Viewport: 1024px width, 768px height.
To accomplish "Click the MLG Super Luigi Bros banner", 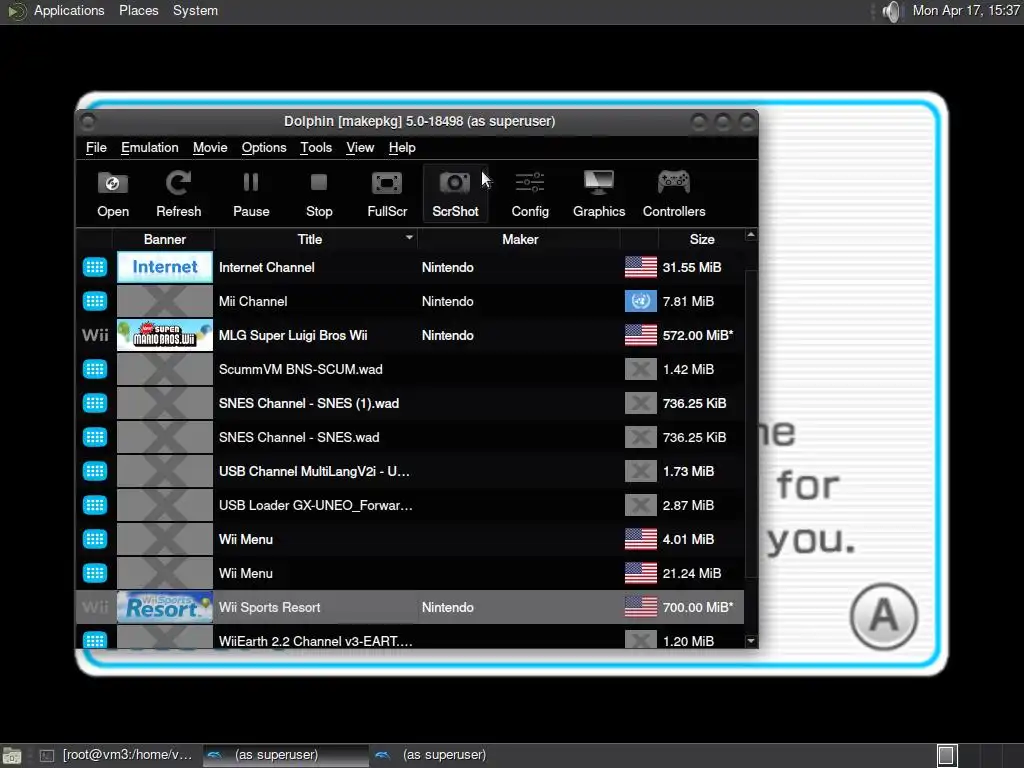I will 165,335.
